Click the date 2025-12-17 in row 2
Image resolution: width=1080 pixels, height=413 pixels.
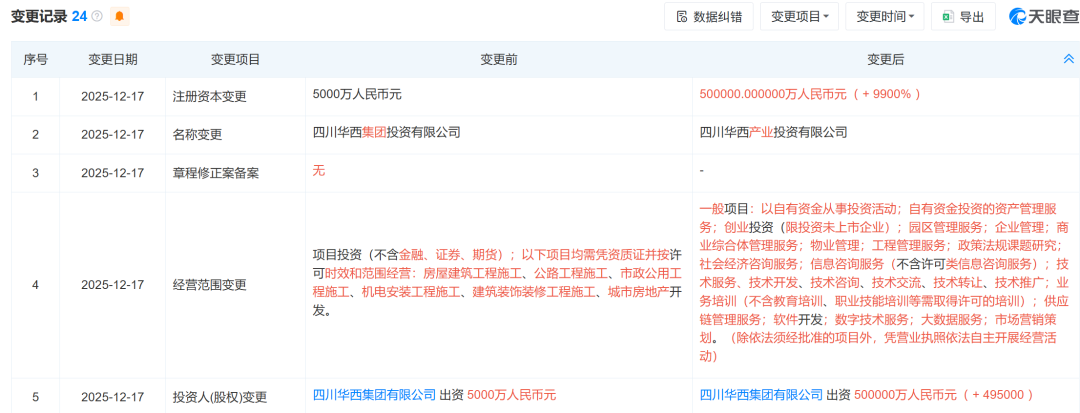(112, 135)
